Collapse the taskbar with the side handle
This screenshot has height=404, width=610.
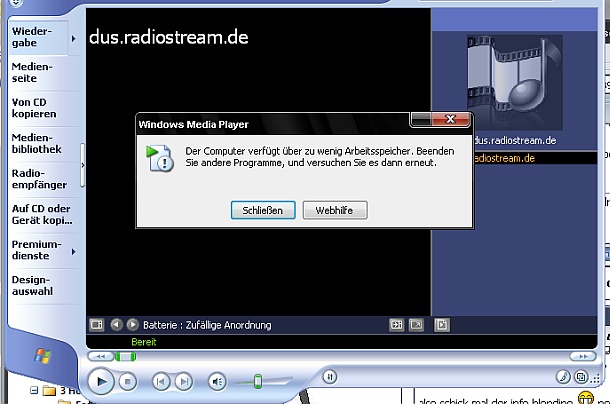point(82,165)
